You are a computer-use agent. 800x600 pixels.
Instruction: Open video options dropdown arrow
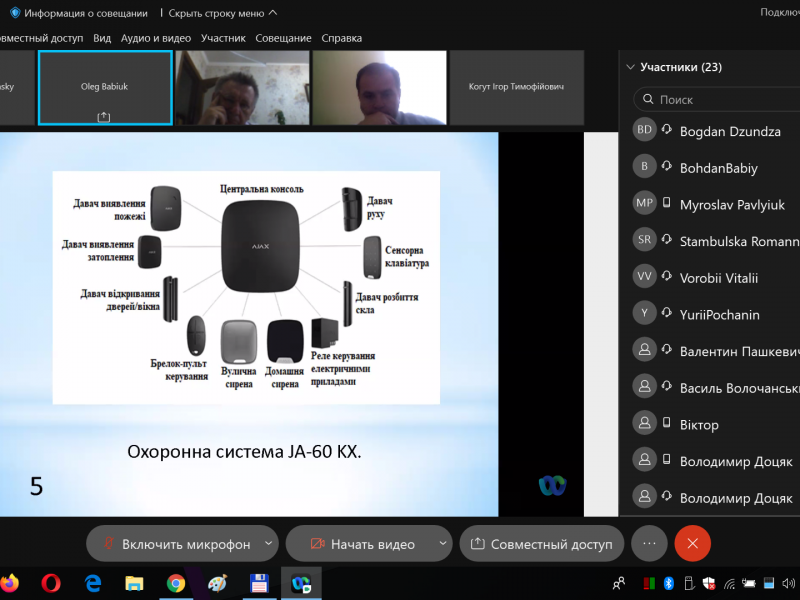click(443, 544)
